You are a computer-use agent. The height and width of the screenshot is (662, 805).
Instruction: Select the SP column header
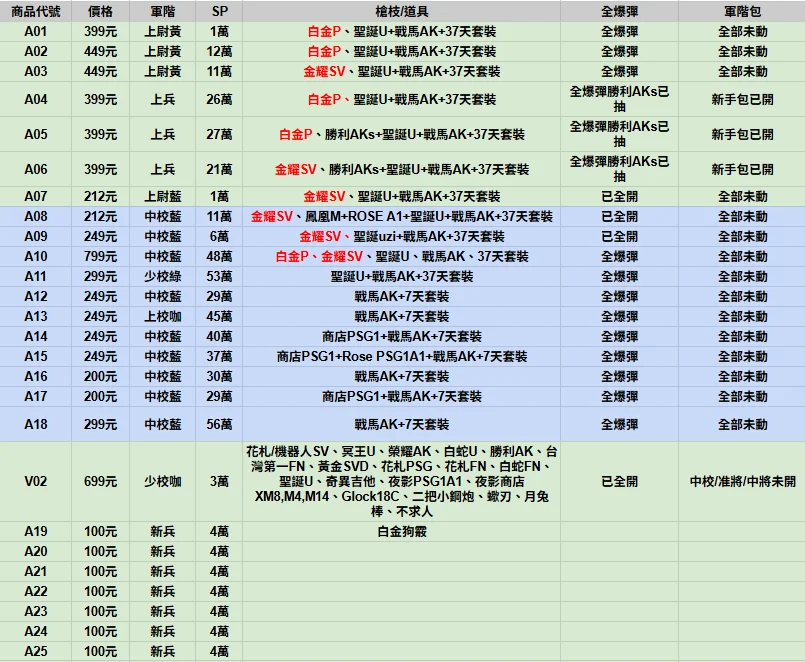[x=219, y=12]
